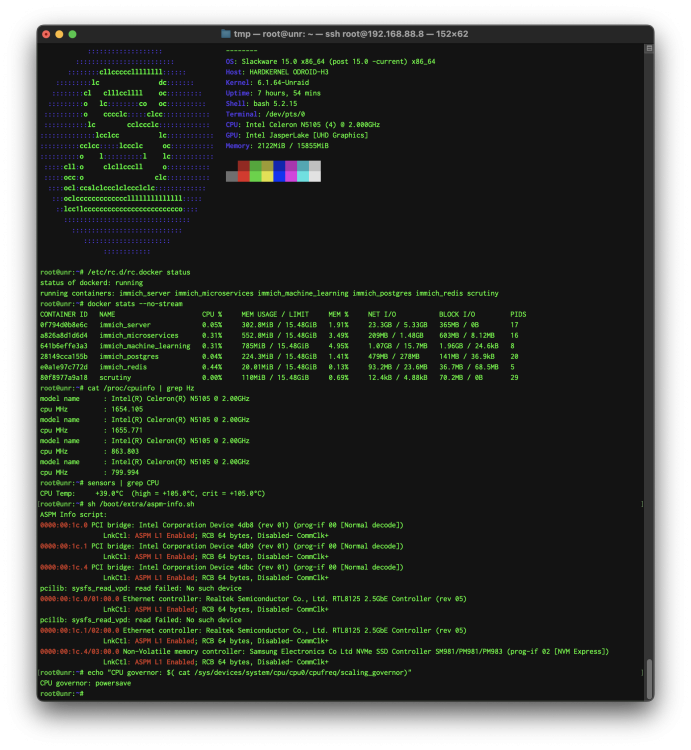Click the yellow minimize window button
The height and width of the screenshot is (750, 691).
[x=59, y=34]
